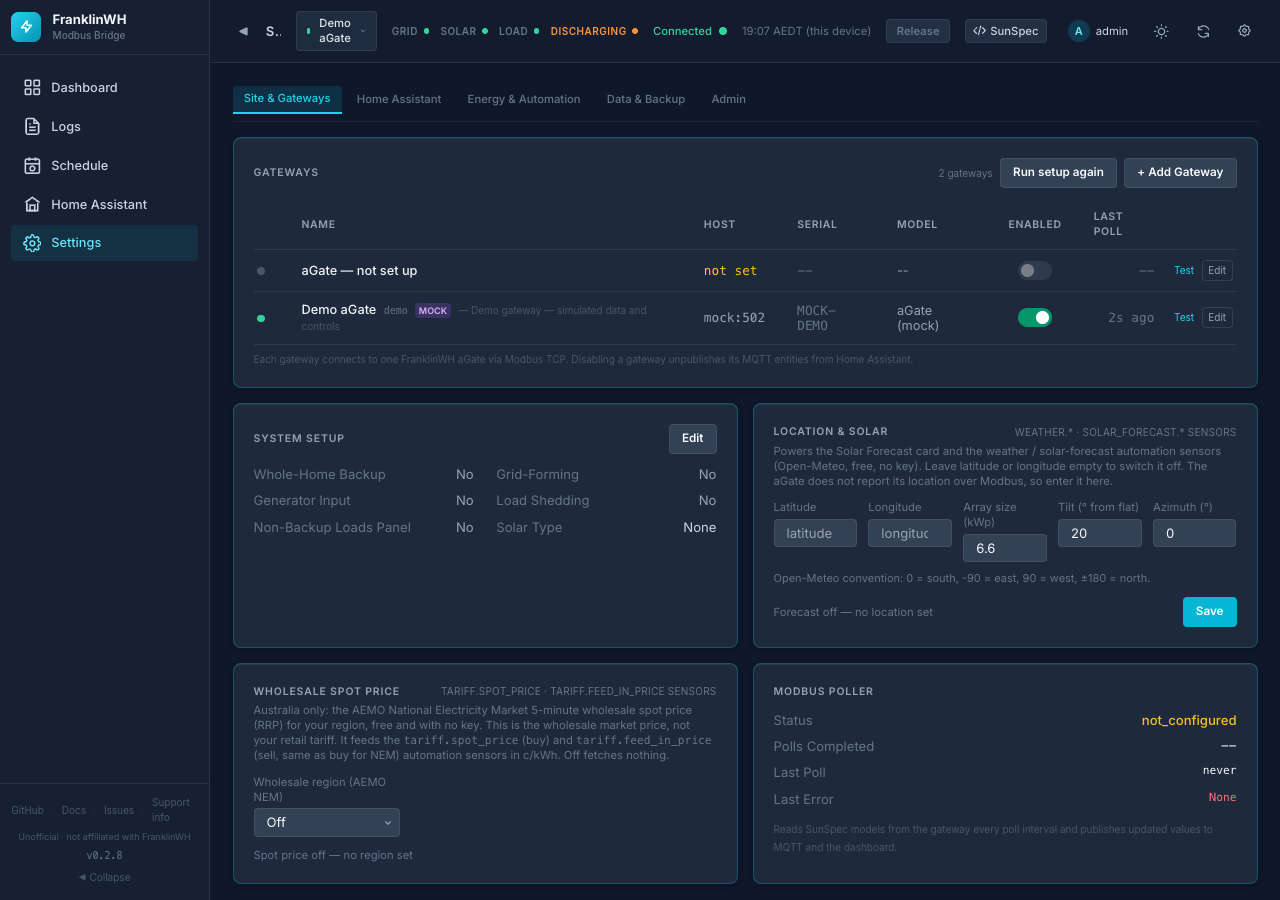Click the '2s ago' last poll value
This screenshot has height=900, width=1280.
tap(1131, 317)
